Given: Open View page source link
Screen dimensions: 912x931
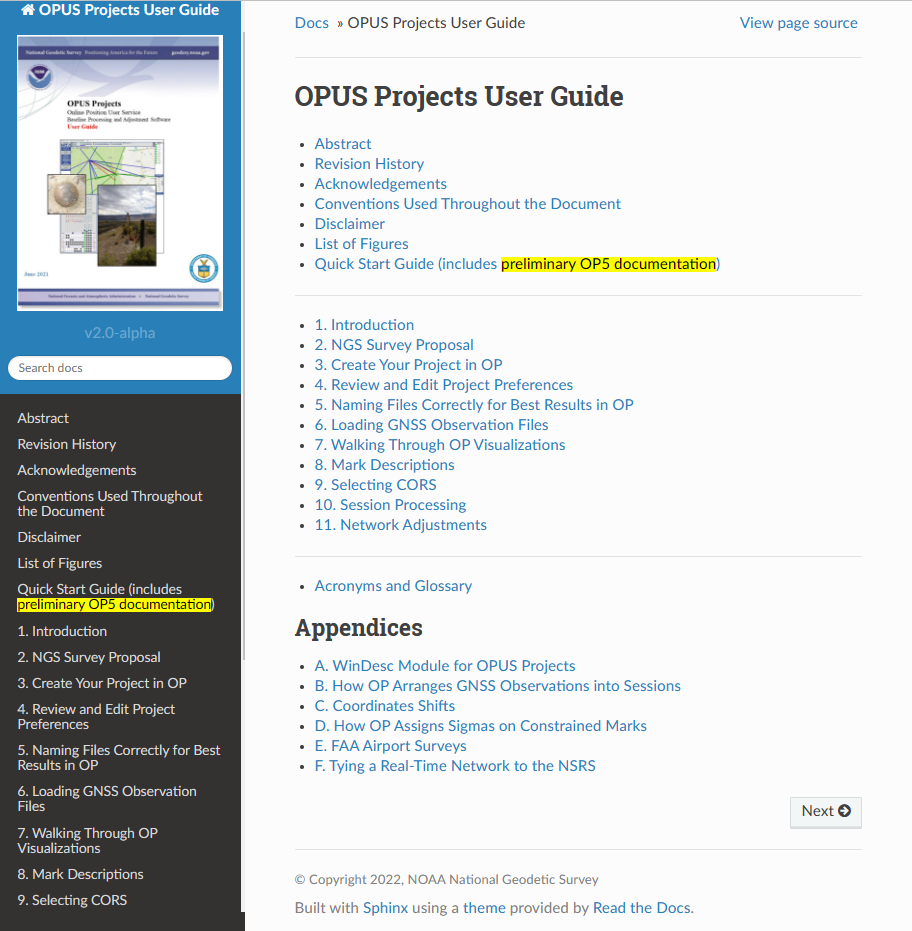Looking at the screenshot, I should (x=798, y=23).
